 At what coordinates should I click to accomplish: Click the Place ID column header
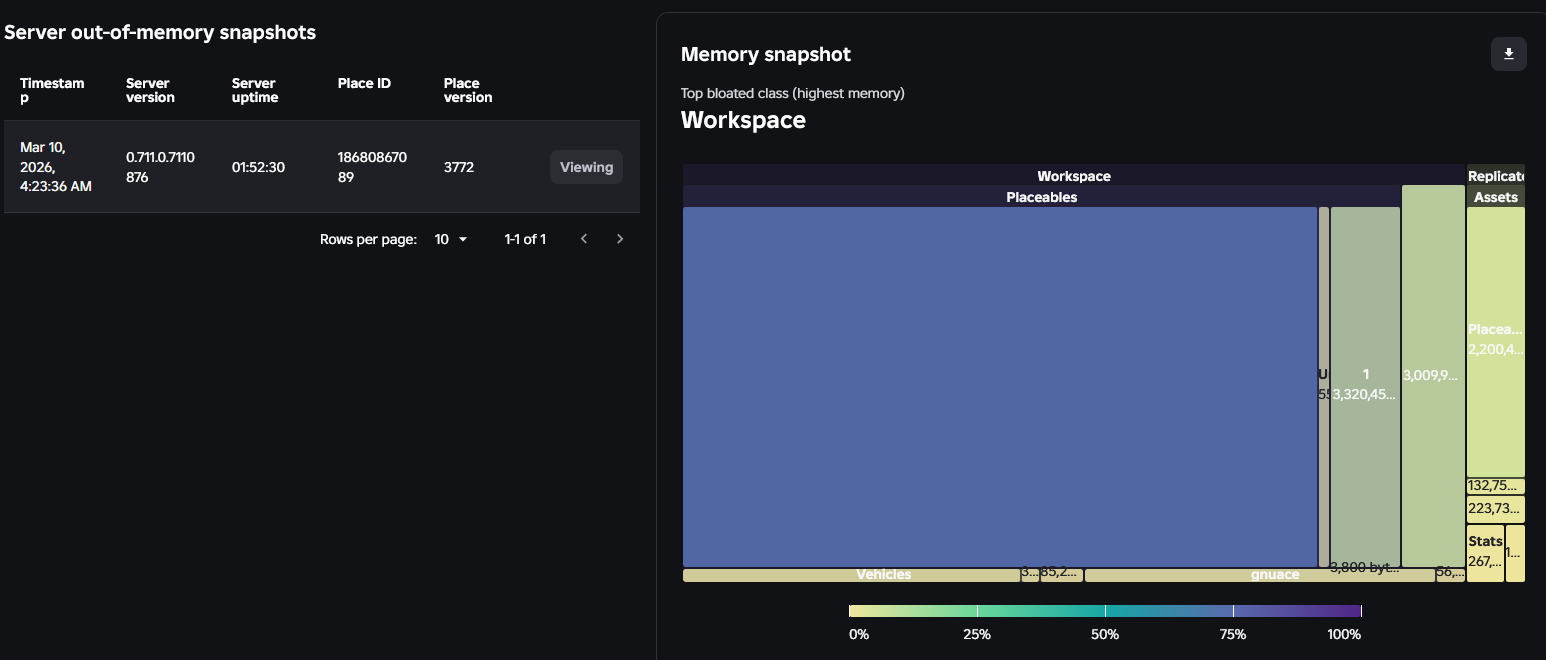point(364,83)
